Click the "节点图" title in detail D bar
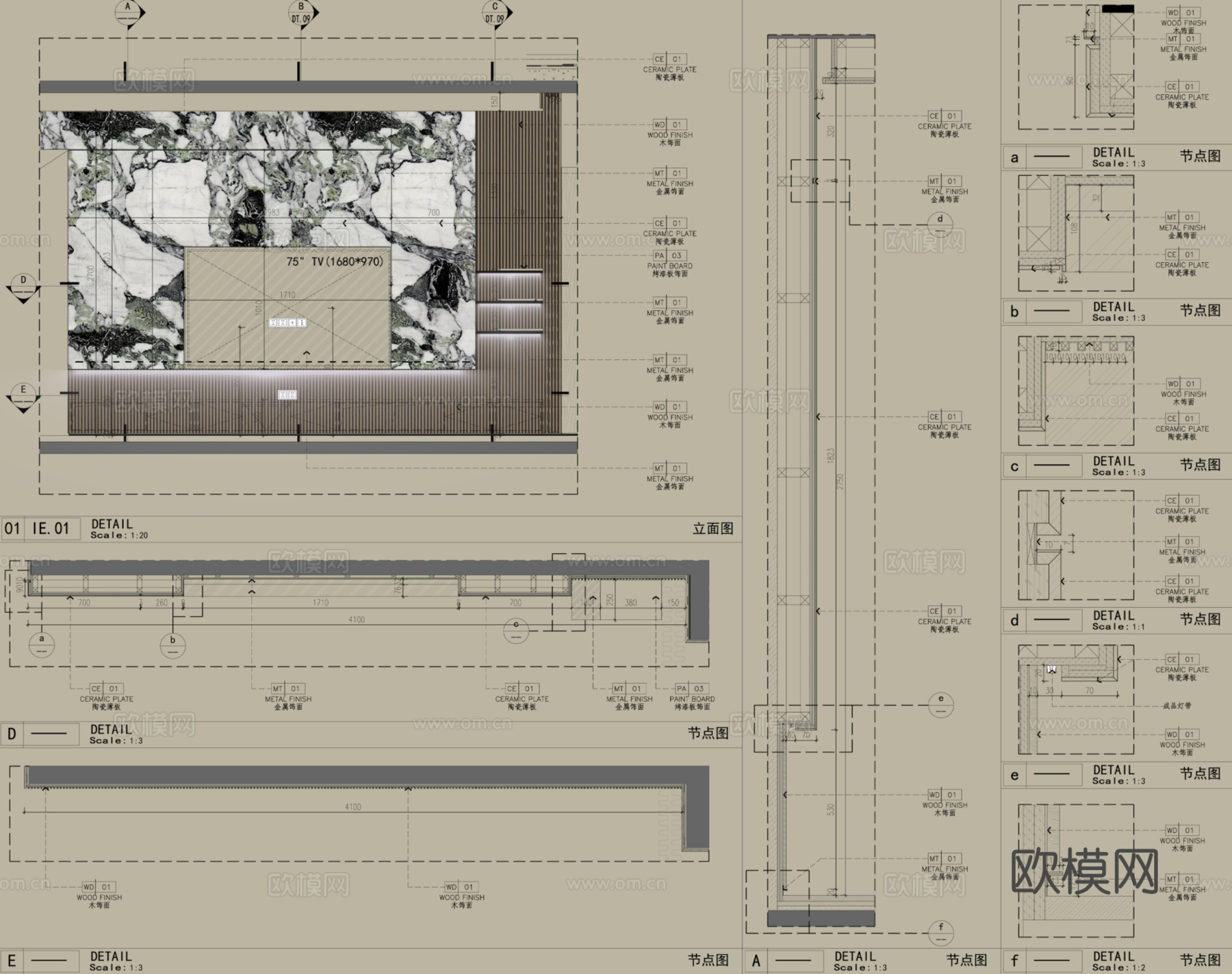 [x=708, y=733]
